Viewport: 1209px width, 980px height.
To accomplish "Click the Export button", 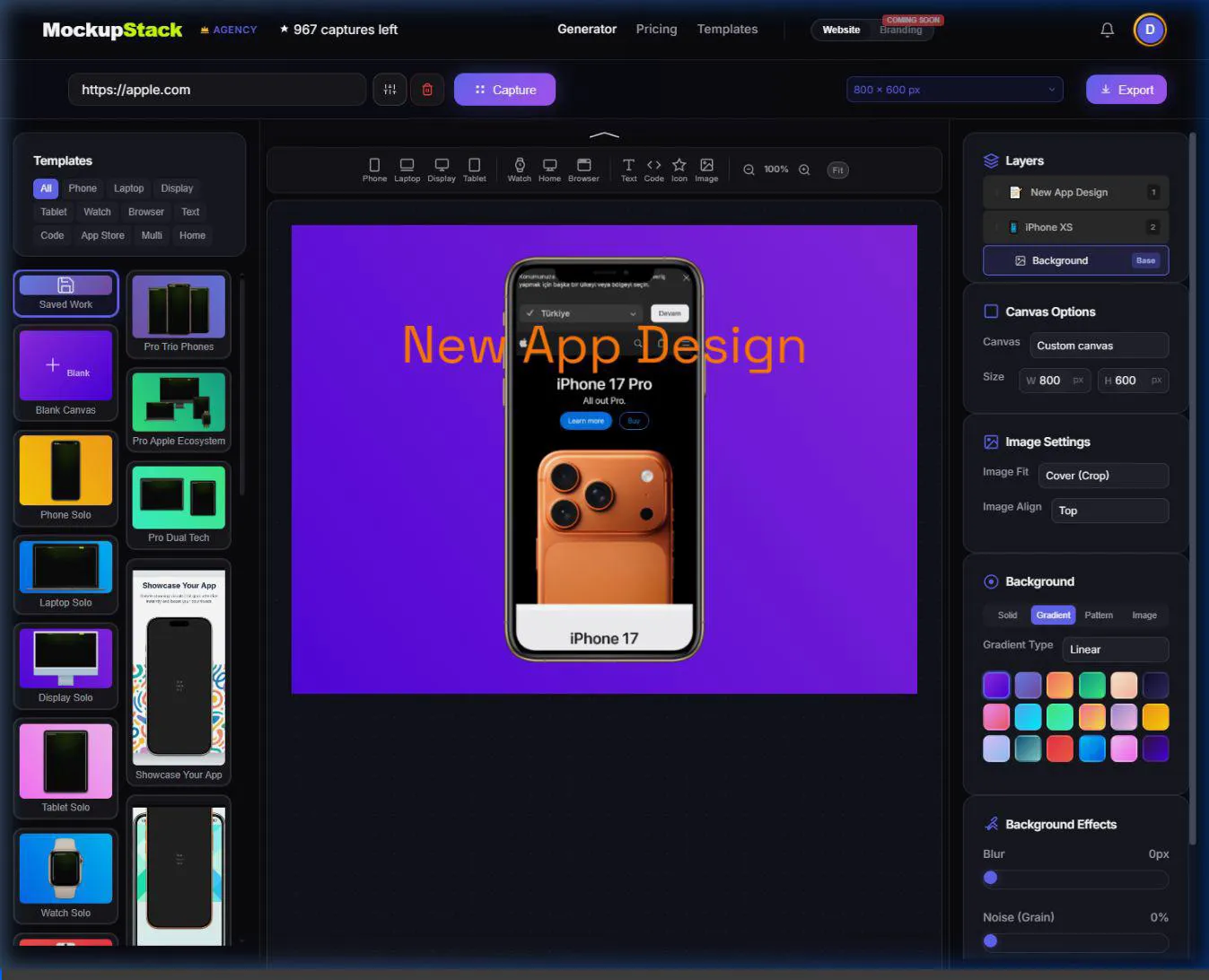I will click(1126, 90).
